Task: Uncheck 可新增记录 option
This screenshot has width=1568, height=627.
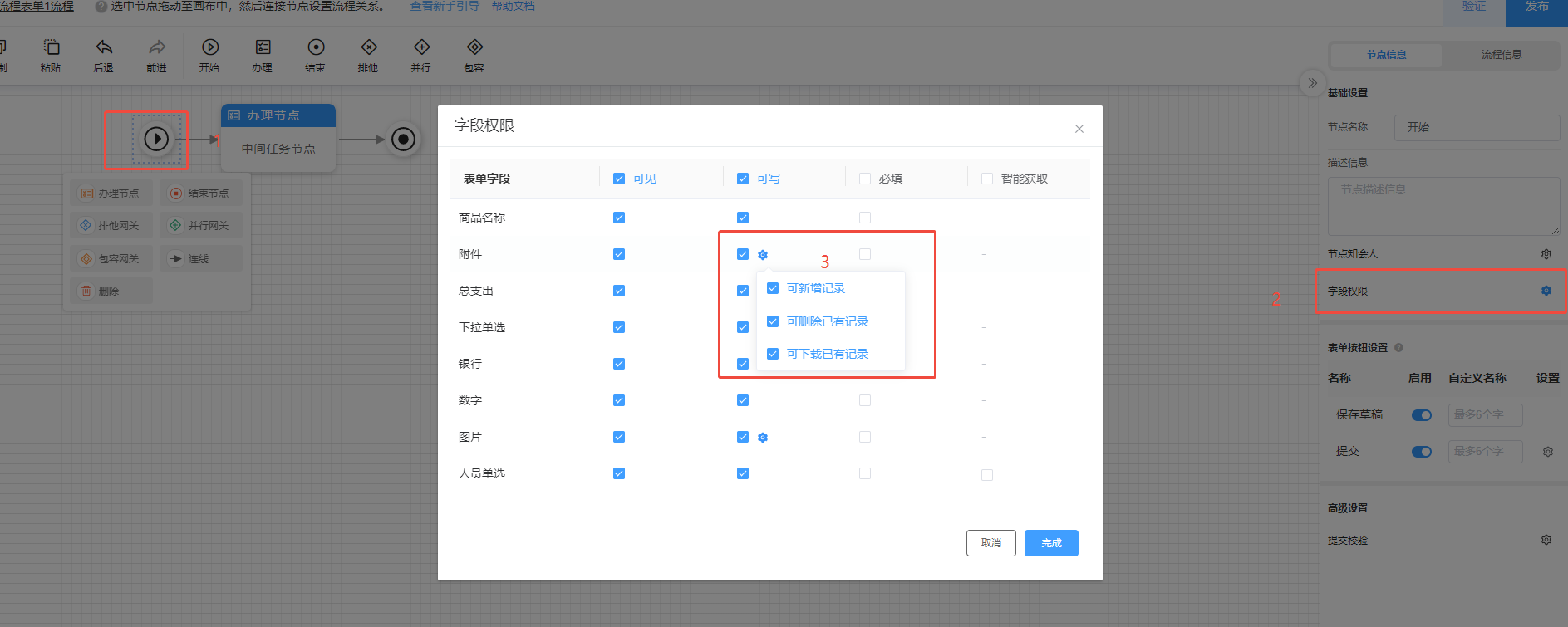Action: pos(773,288)
